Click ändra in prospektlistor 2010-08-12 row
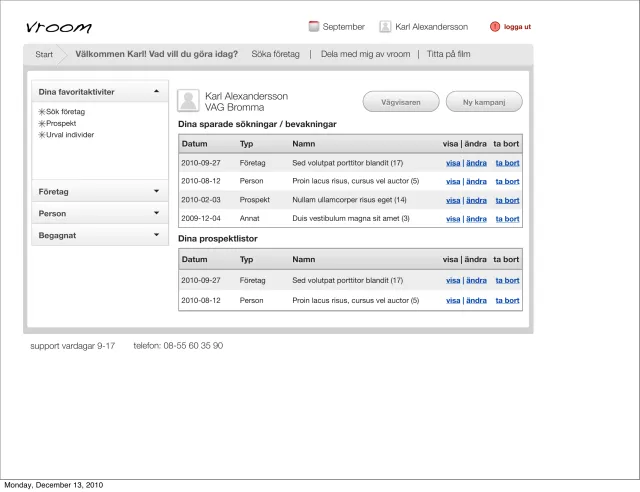 [476, 301]
